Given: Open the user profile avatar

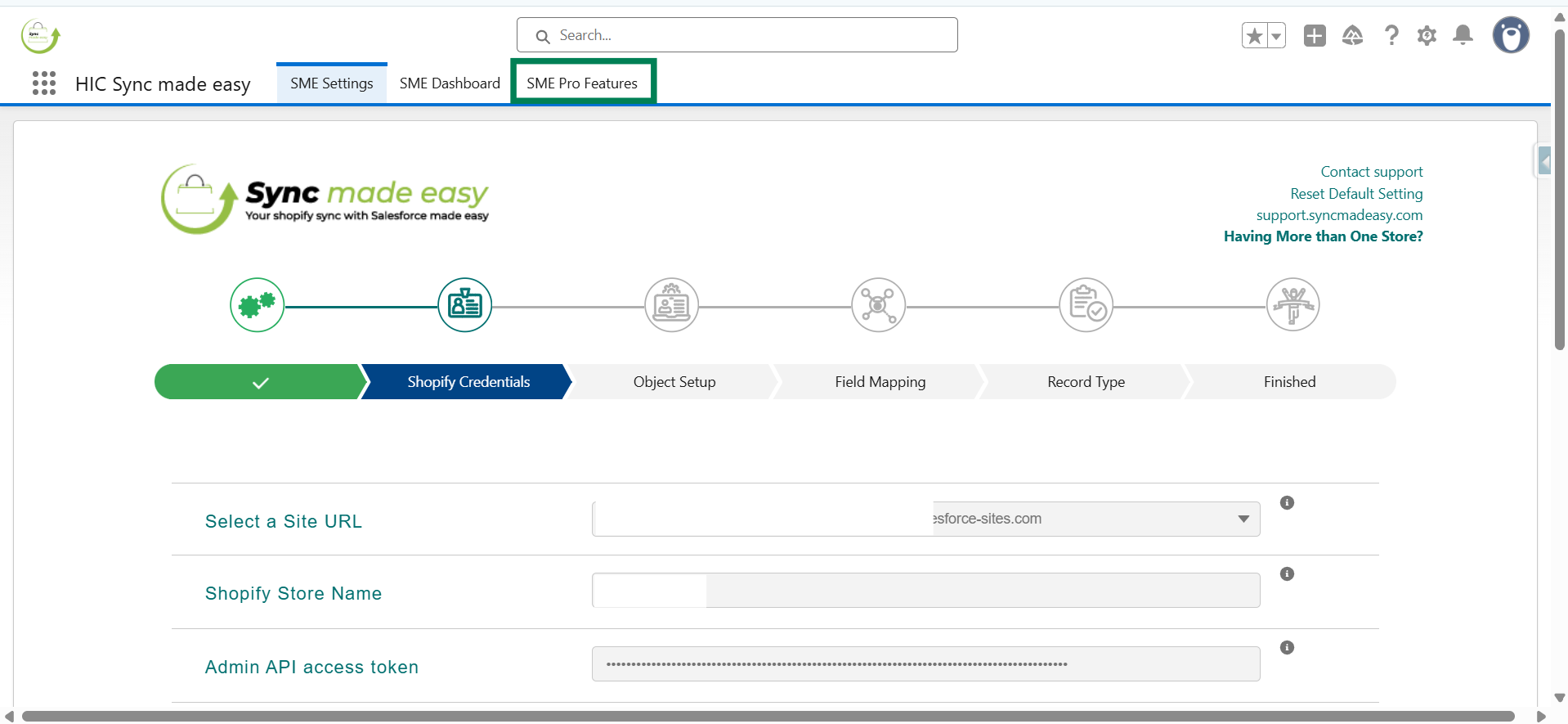Looking at the screenshot, I should (x=1511, y=35).
